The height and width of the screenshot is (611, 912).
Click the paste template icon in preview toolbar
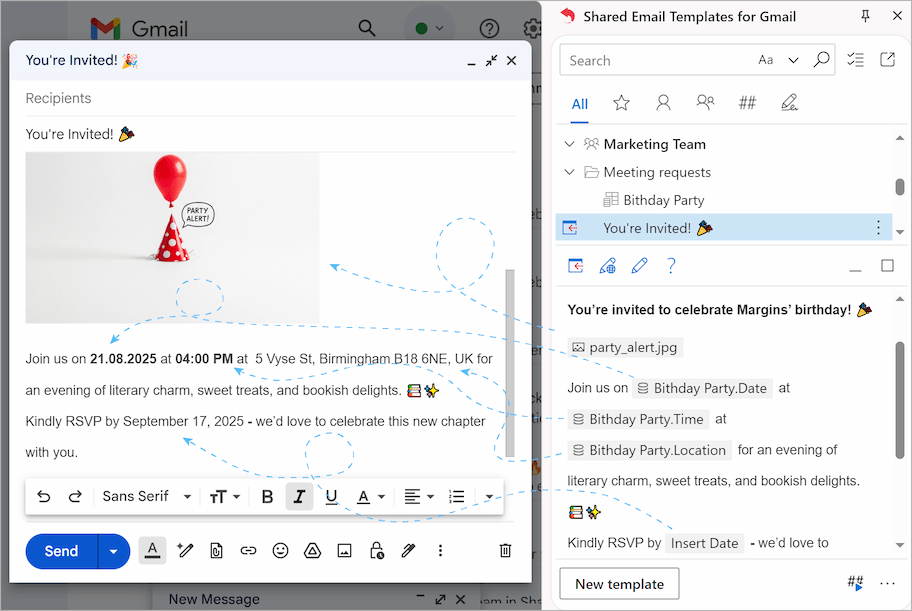coord(575,266)
